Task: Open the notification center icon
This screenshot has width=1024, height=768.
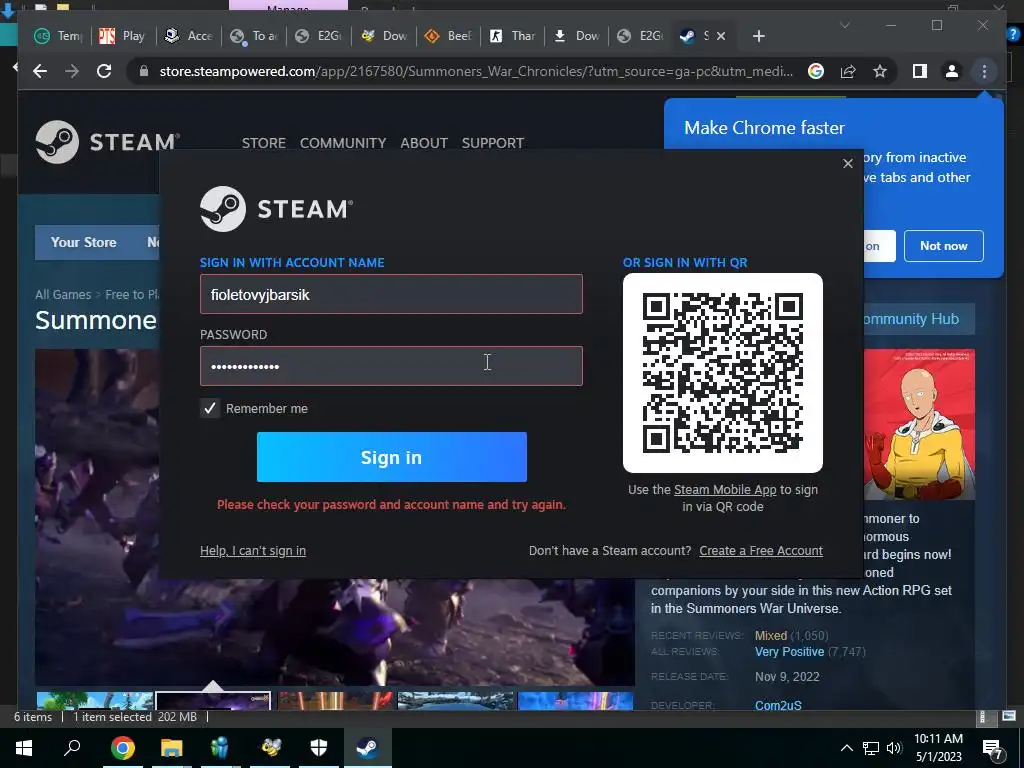Action: coord(993,748)
